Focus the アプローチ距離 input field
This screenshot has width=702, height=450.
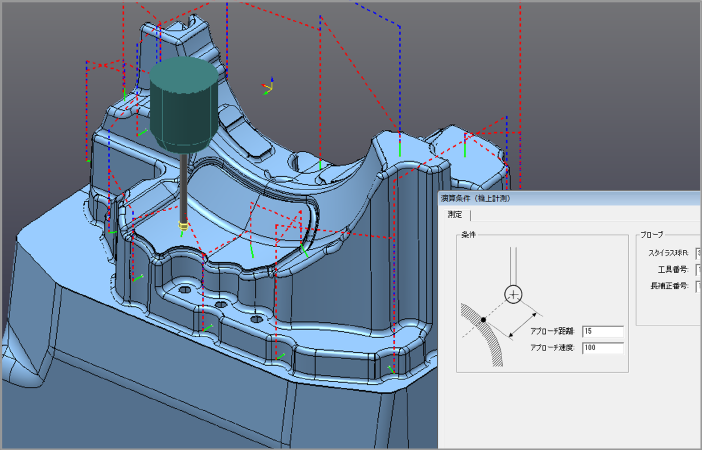tap(603, 331)
